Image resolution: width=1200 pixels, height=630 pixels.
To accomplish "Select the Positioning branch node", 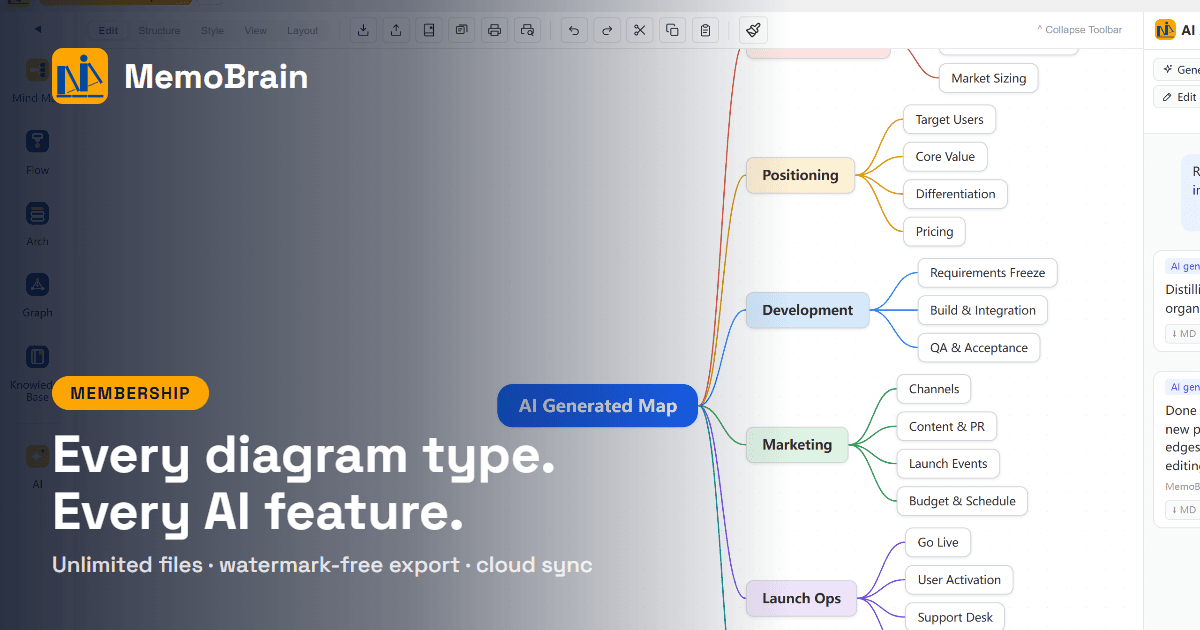I will (800, 175).
